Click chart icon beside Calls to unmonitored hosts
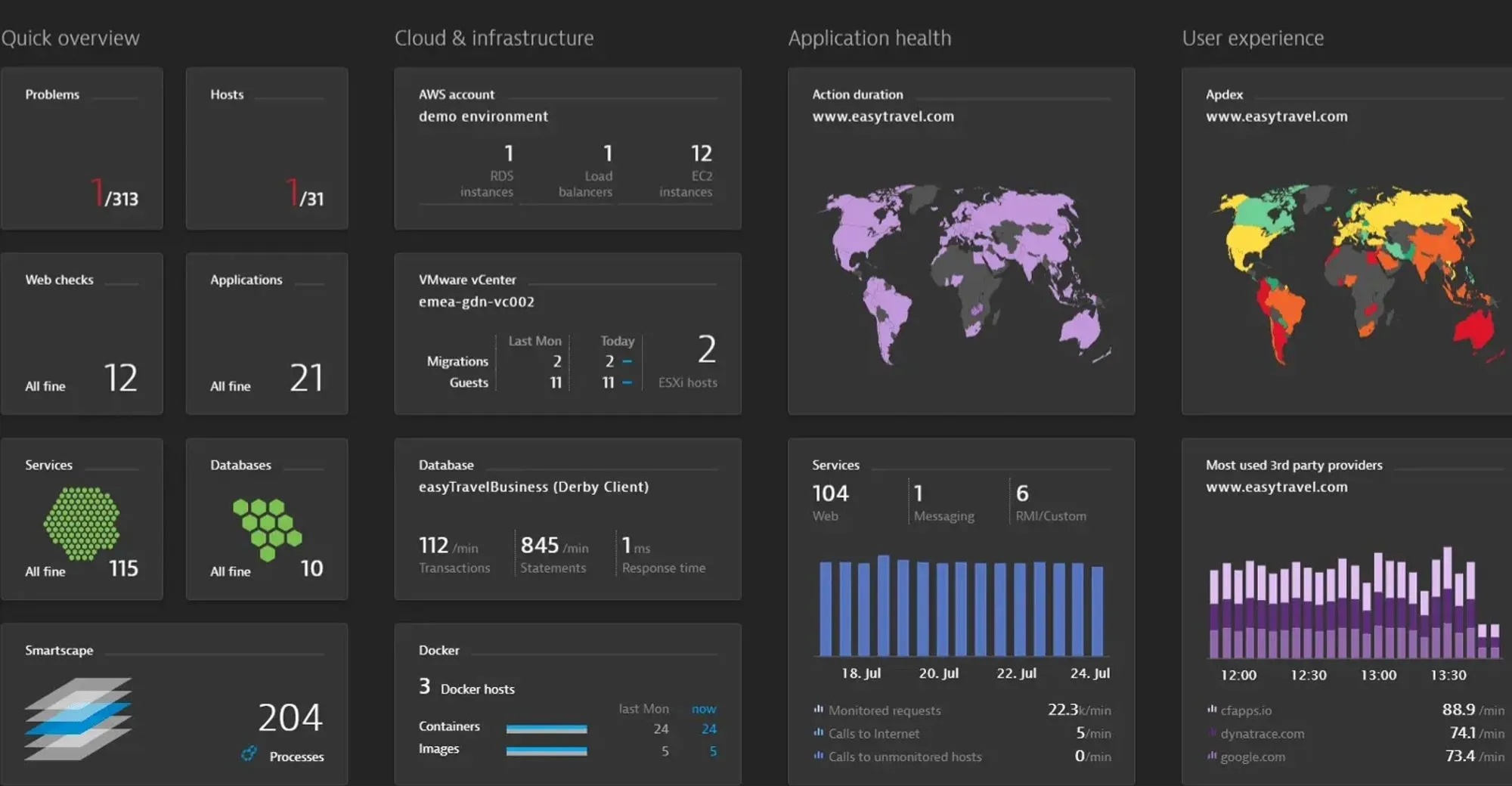This screenshot has width=1512, height=786. (x=818, y=756)
